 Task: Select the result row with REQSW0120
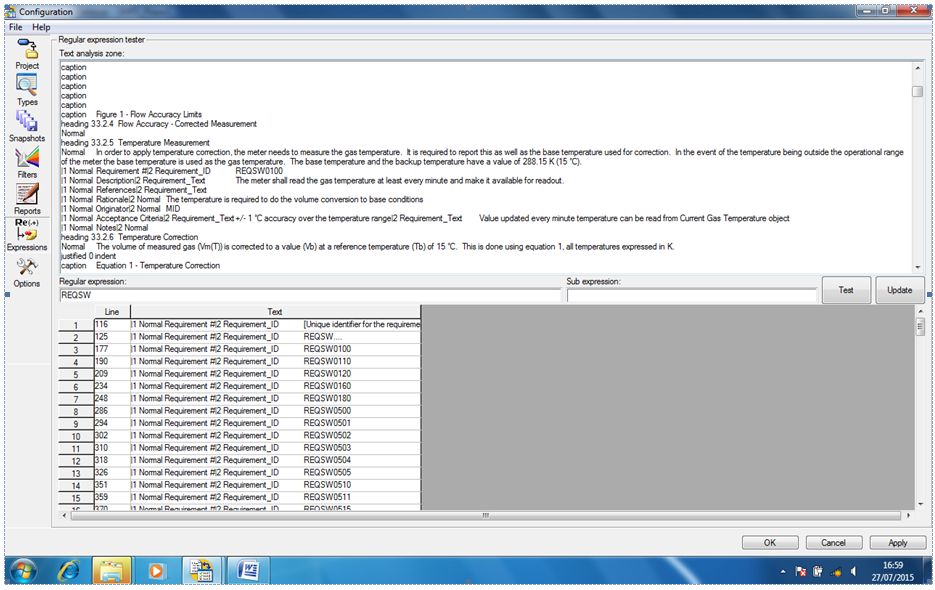click(240, 374)
